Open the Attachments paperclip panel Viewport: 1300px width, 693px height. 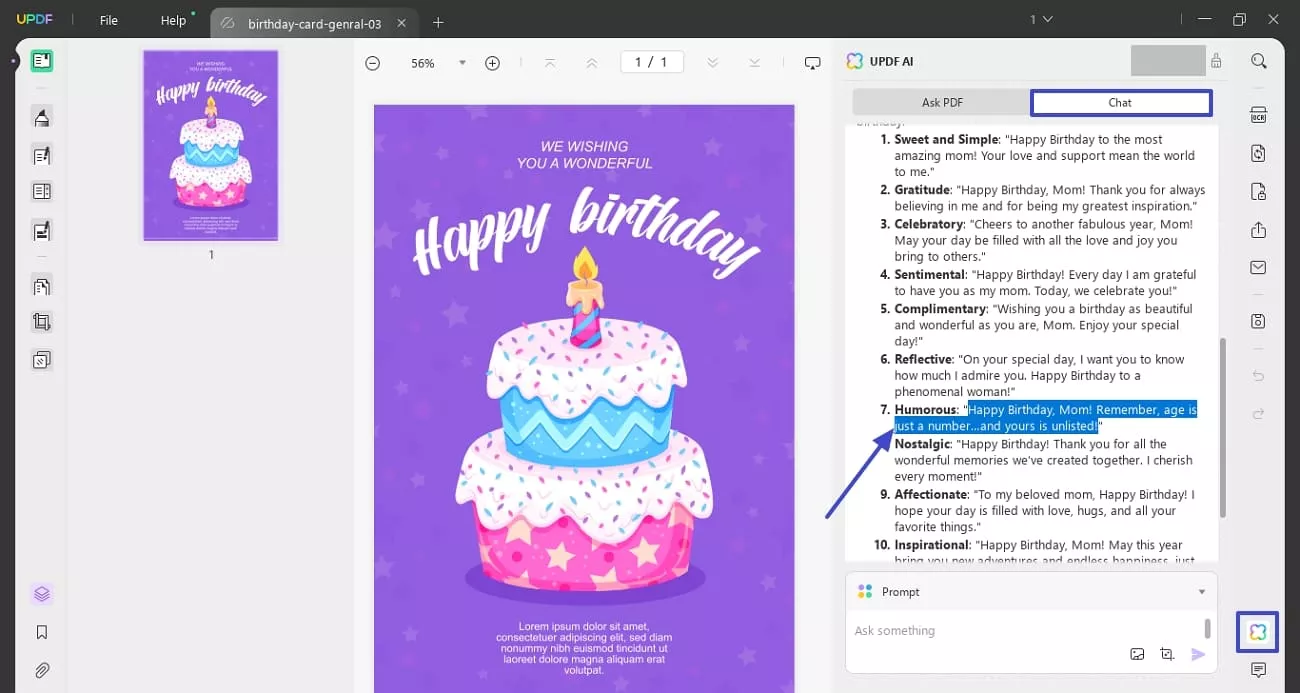pos(41,670)
